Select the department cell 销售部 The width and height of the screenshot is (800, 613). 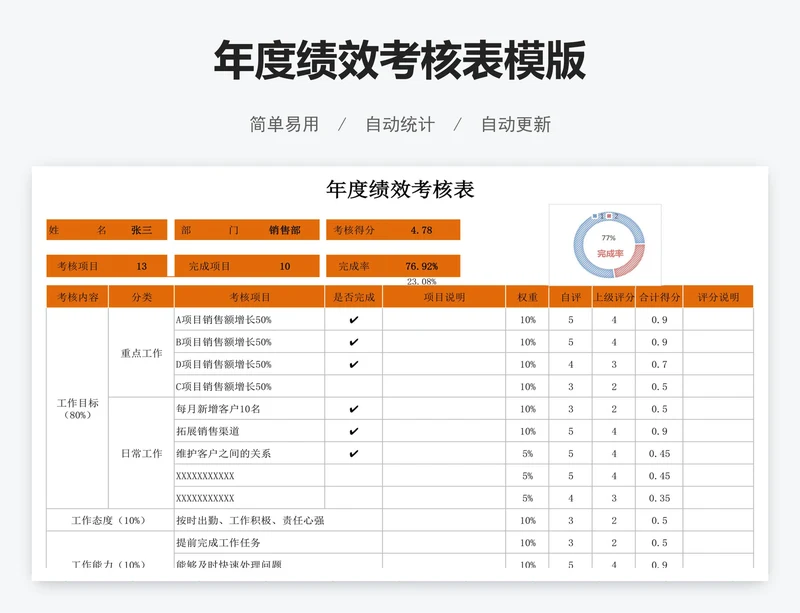tap(284, 230)
